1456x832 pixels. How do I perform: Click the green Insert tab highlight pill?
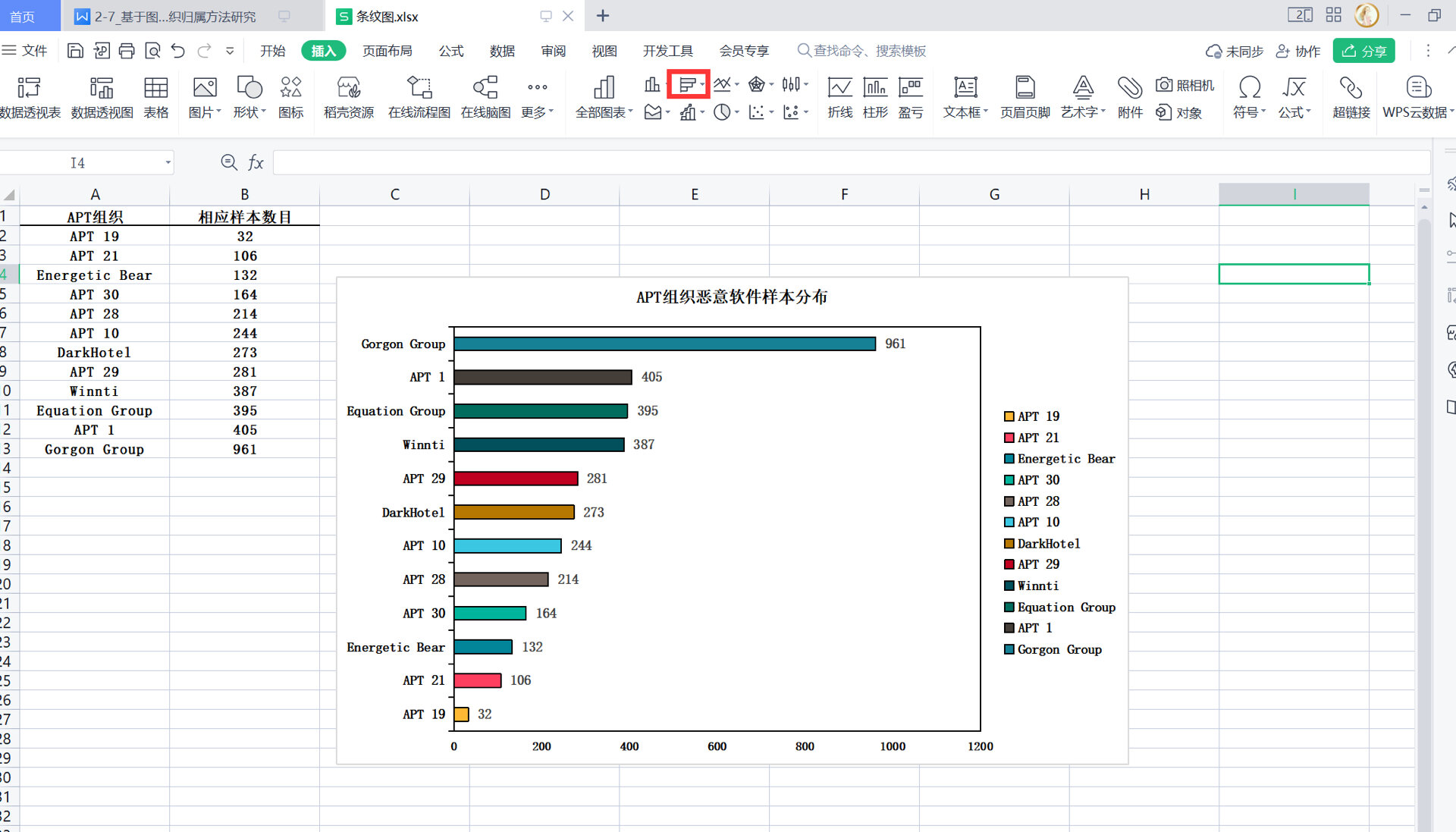[323, 51]
